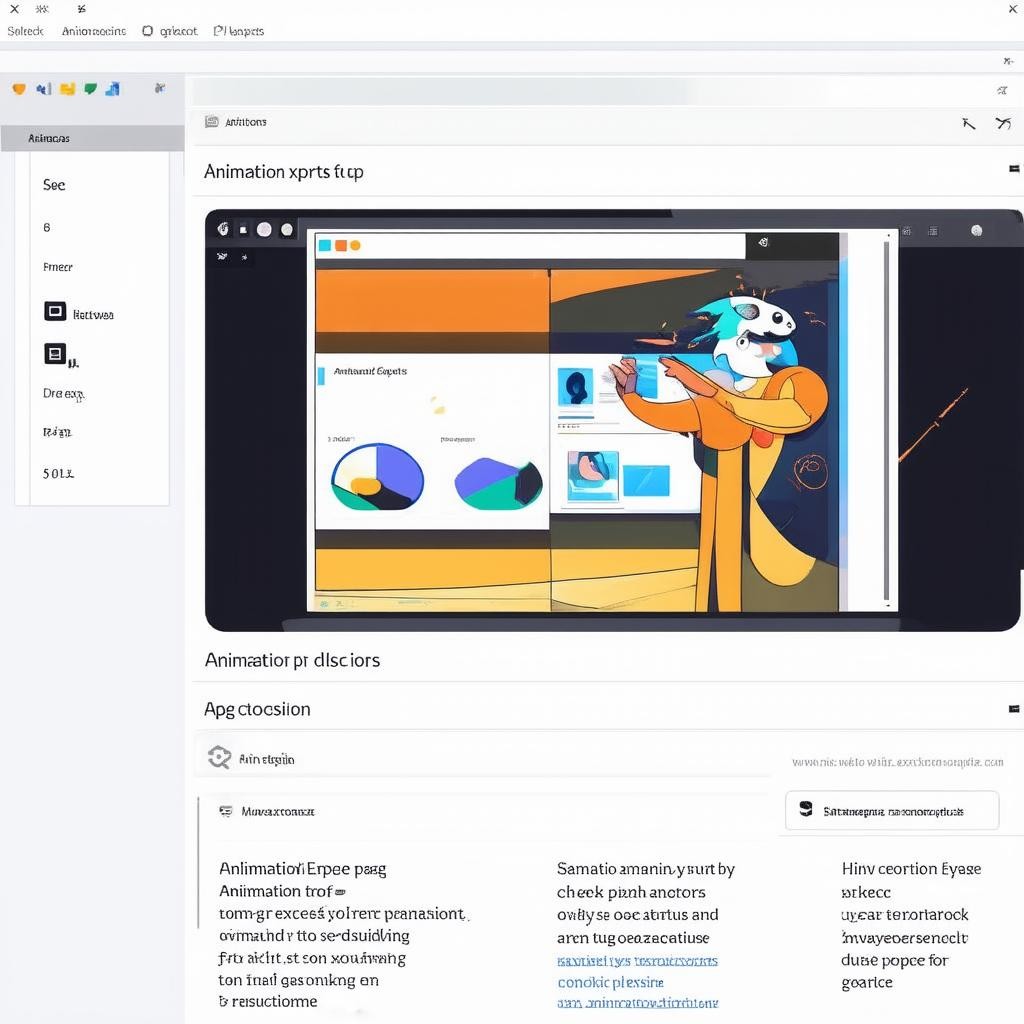Viewport: 1024px width, 1024px height.
Task: Click the circular search icon beside Ann stgiin
Action: click(x=219, y=758)
